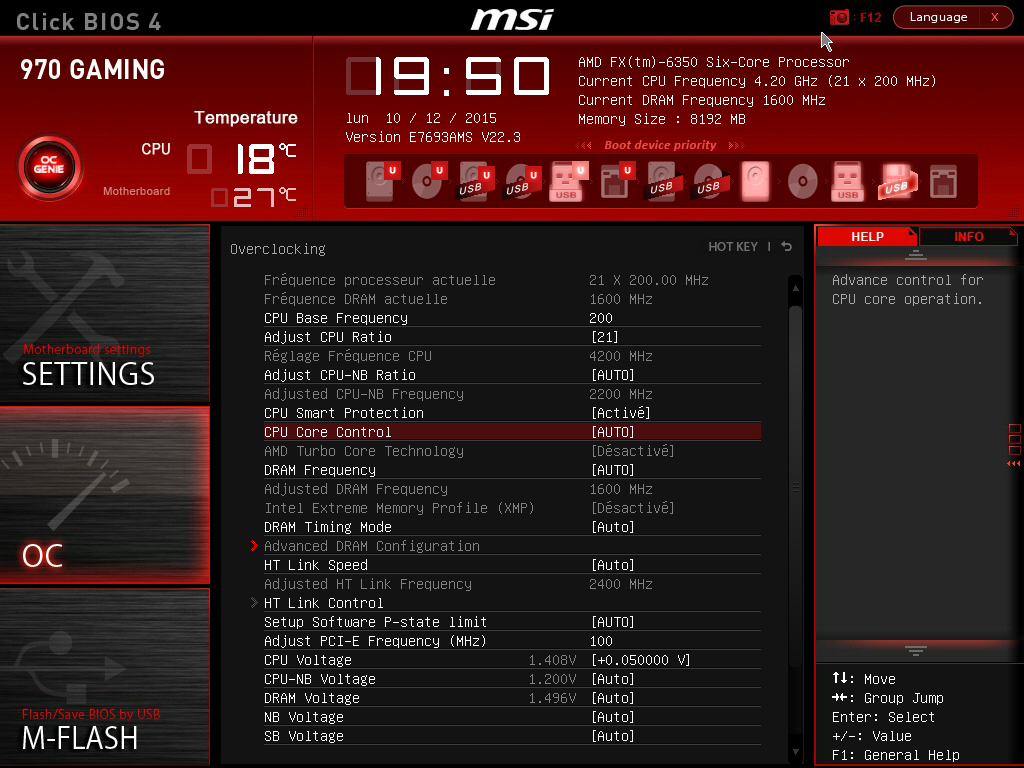Click the Adjusted CPU-NB Frequency 2200 MHz row

point(512,394)
